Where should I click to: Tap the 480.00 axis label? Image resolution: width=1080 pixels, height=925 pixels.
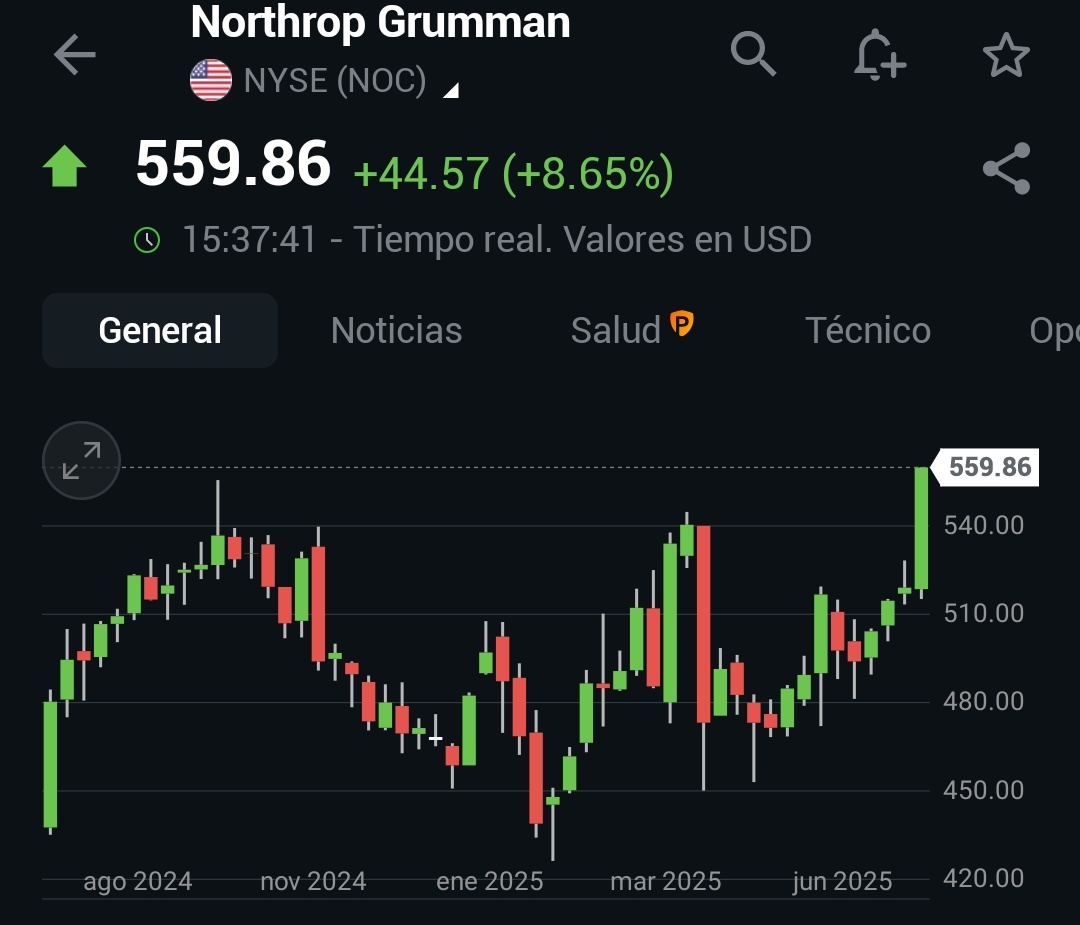pos(984,701)
